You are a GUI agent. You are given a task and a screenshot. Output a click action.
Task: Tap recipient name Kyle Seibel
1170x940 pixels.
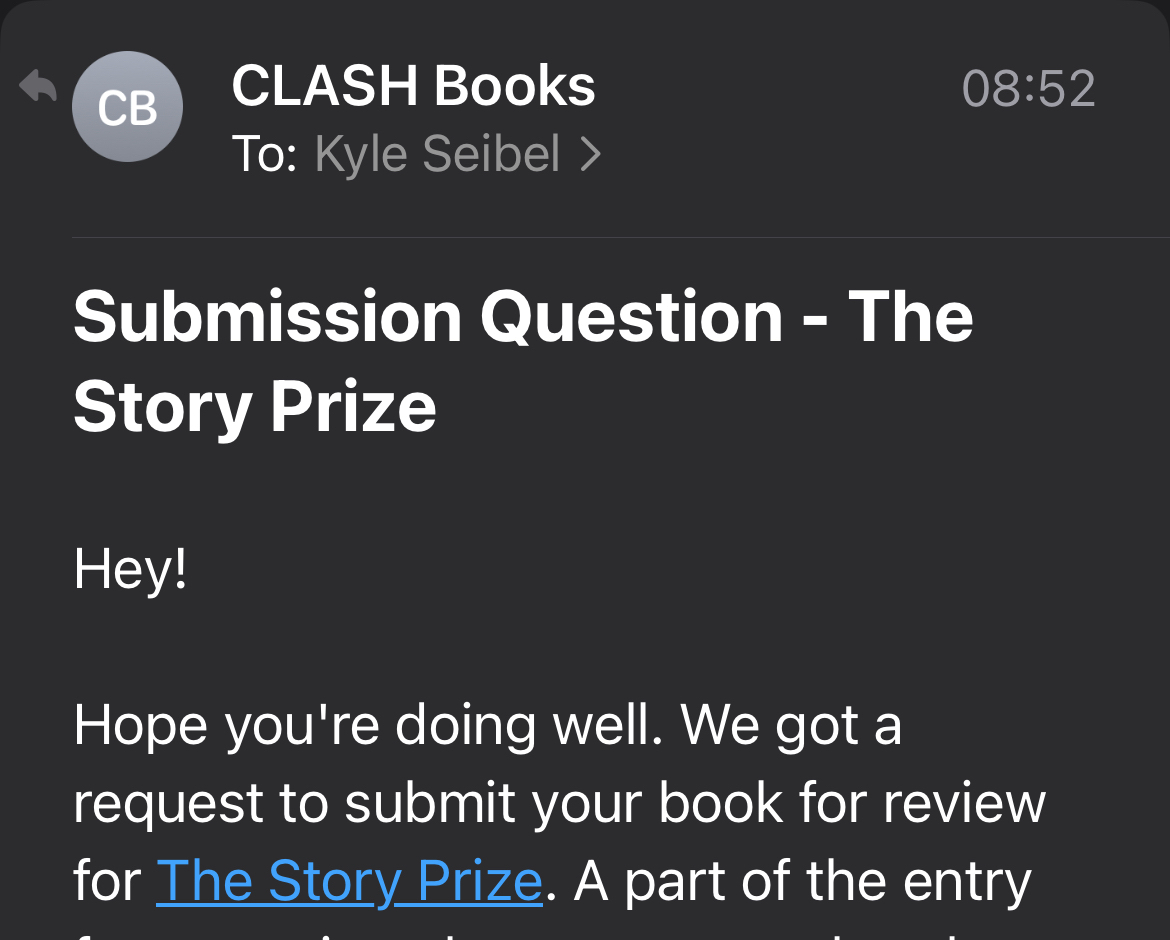point(437,154)
